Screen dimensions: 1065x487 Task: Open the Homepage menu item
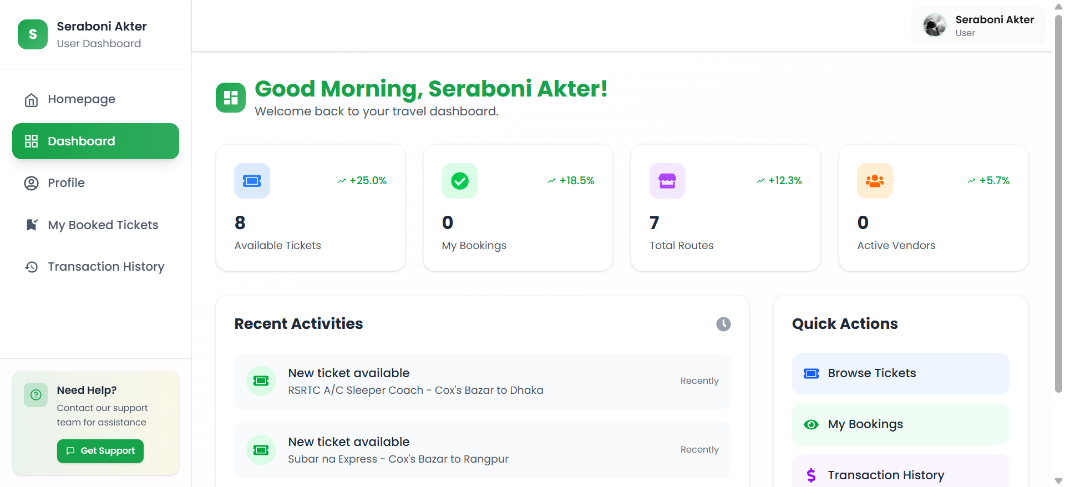click(81, 99)
